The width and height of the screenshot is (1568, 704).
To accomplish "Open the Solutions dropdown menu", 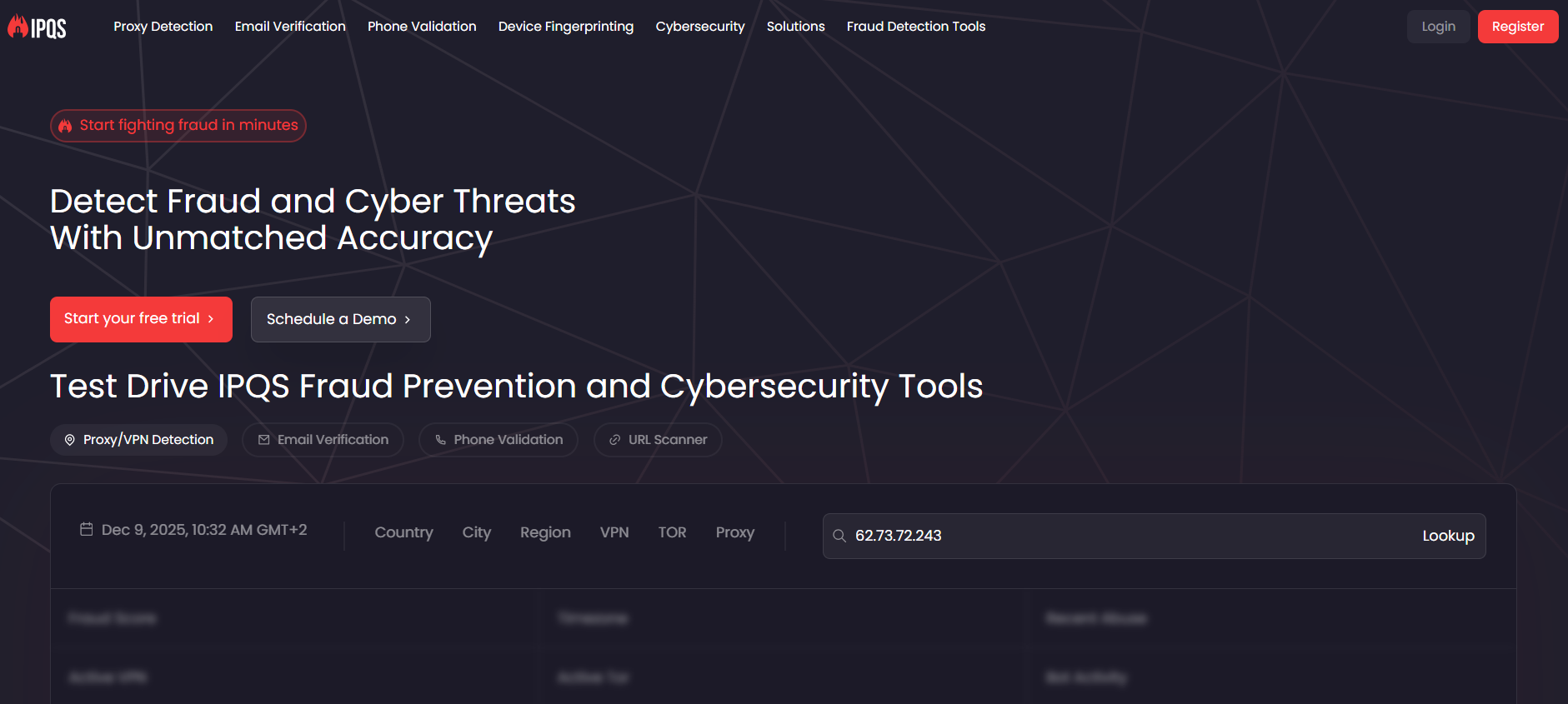I will [795, 27].
